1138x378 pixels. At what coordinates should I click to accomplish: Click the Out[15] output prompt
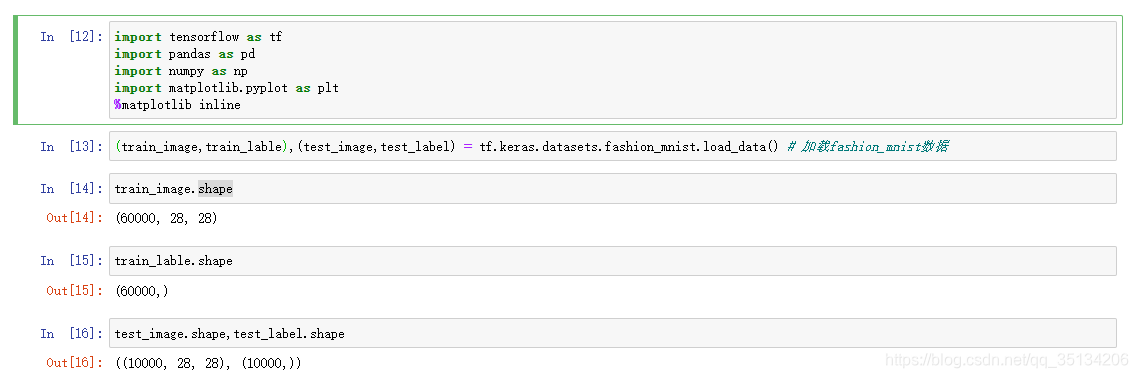coord(75,290)
